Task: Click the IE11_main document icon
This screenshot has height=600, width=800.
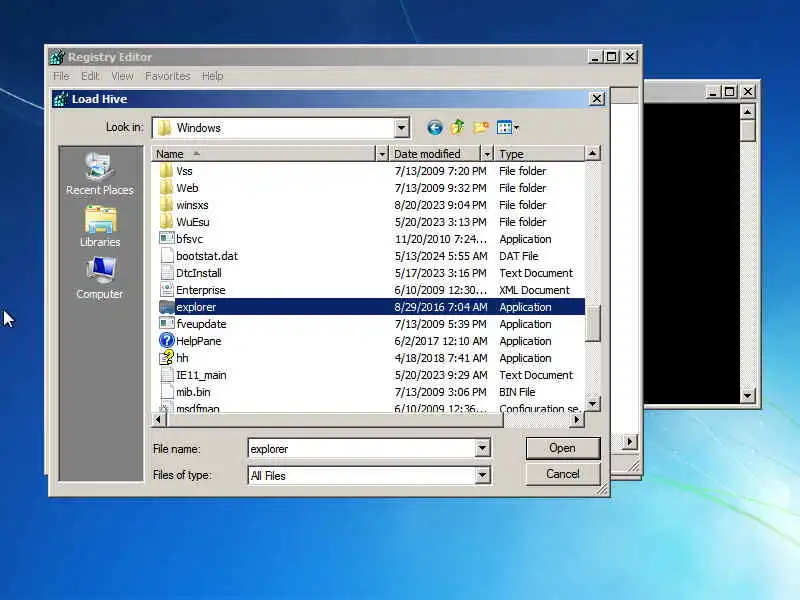Action: point(166,374)
